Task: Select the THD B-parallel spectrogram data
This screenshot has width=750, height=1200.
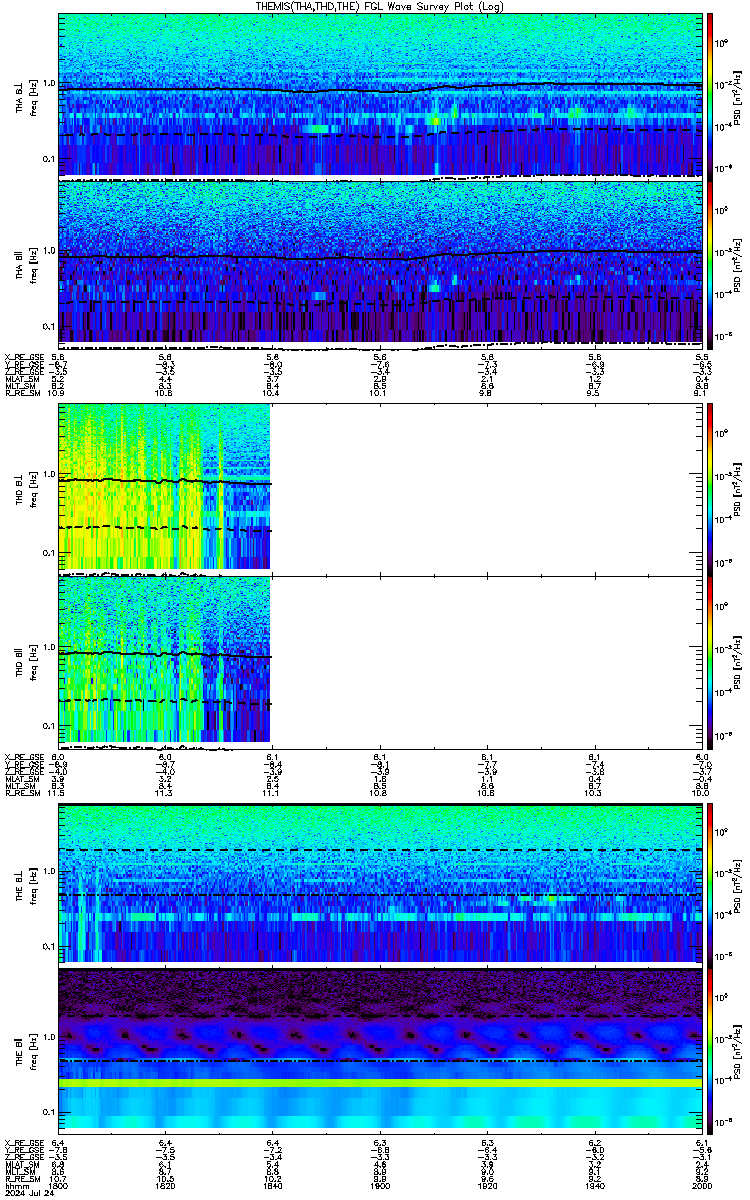Action: [x=165, y=661]
